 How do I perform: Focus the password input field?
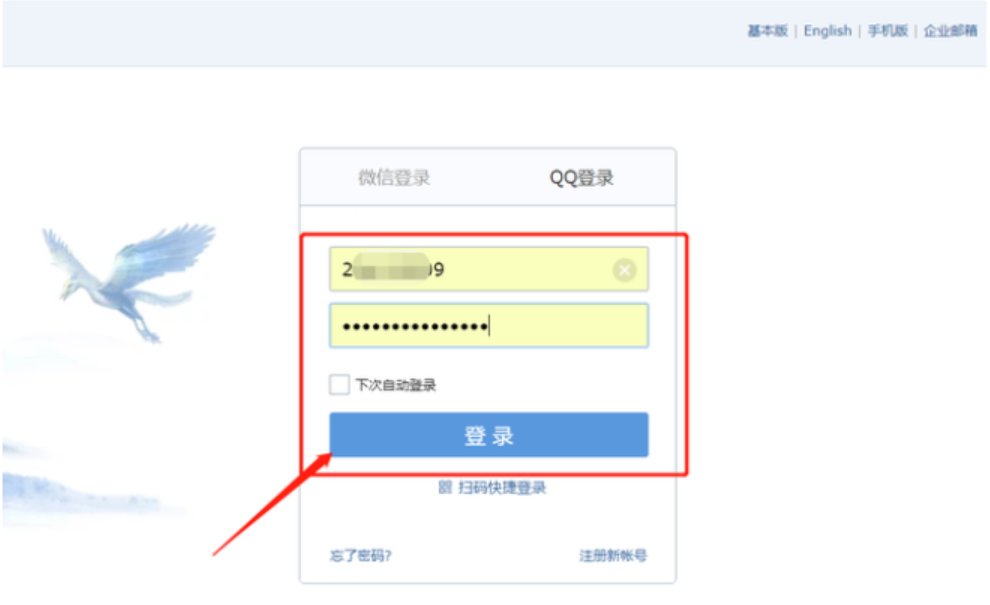click(x=489, y=326)
